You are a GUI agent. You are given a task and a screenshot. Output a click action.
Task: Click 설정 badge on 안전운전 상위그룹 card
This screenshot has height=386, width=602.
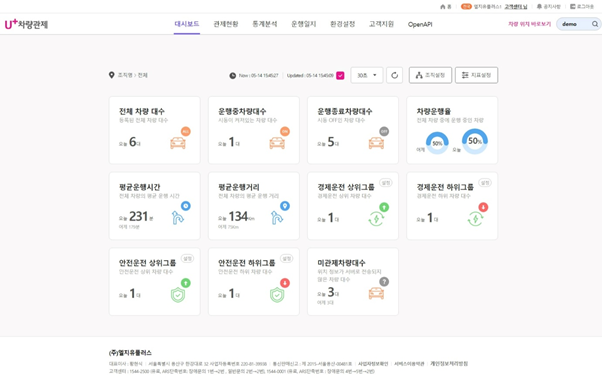187,258
